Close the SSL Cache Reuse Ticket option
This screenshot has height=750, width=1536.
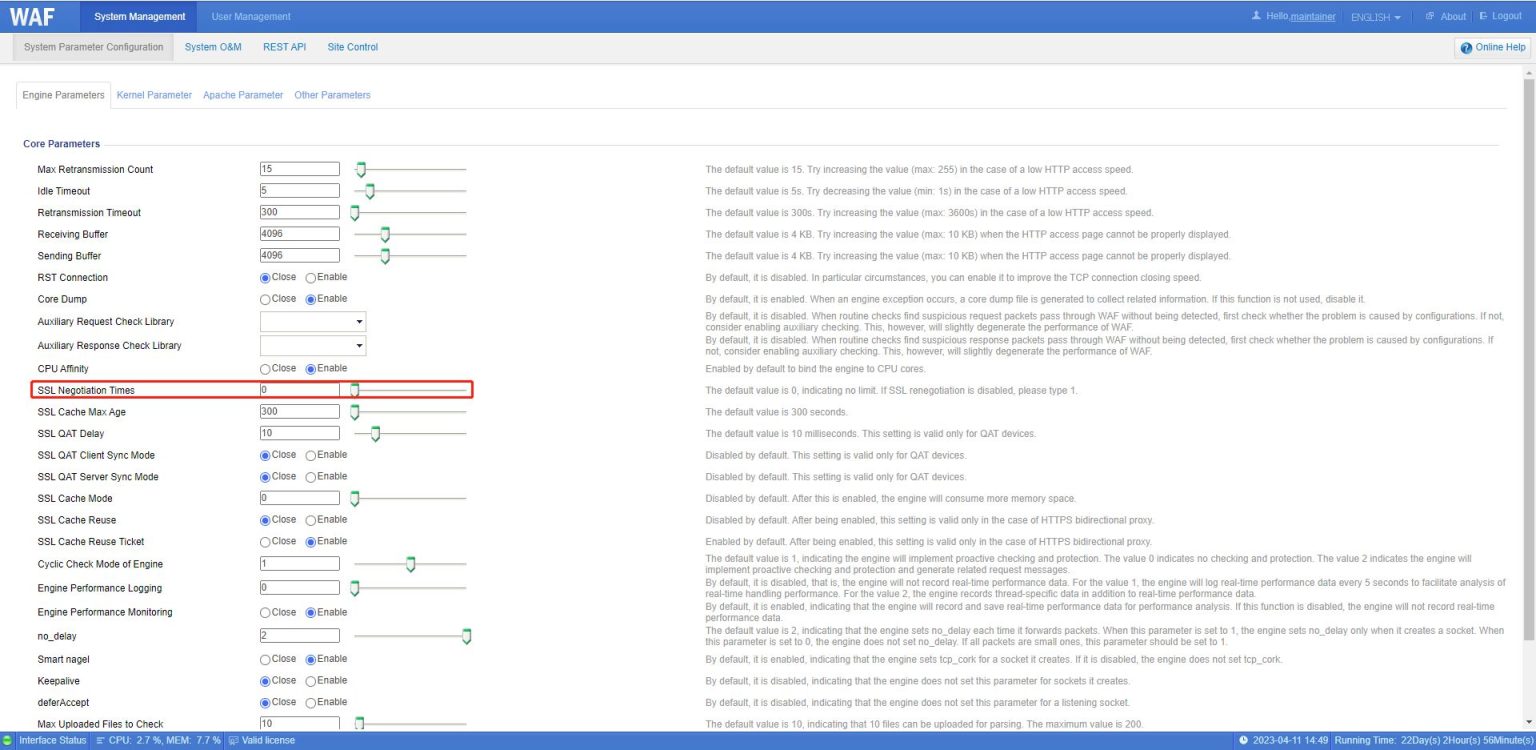coord(265,541)
